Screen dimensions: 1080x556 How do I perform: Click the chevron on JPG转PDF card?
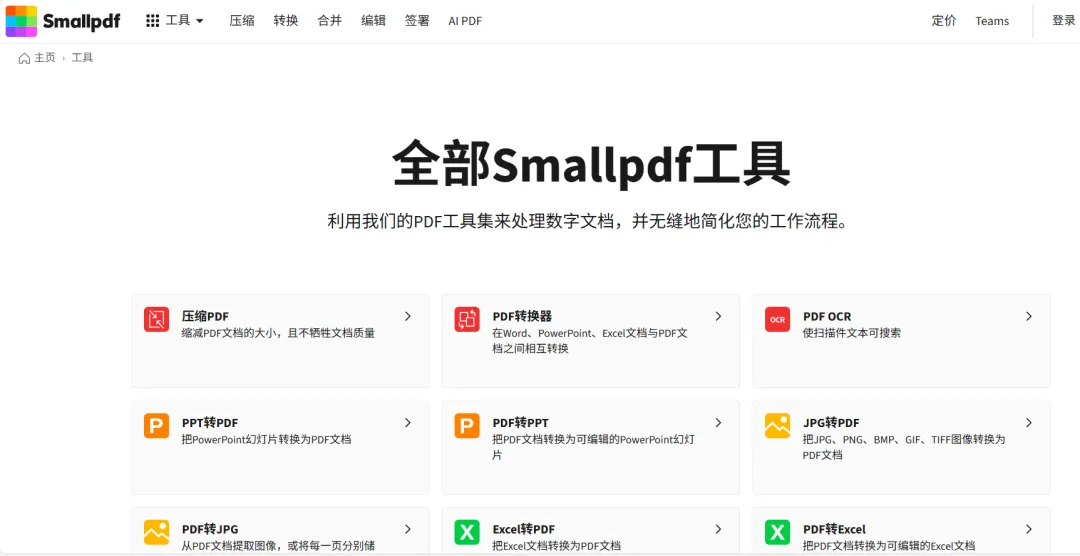tap(1029, 422)
